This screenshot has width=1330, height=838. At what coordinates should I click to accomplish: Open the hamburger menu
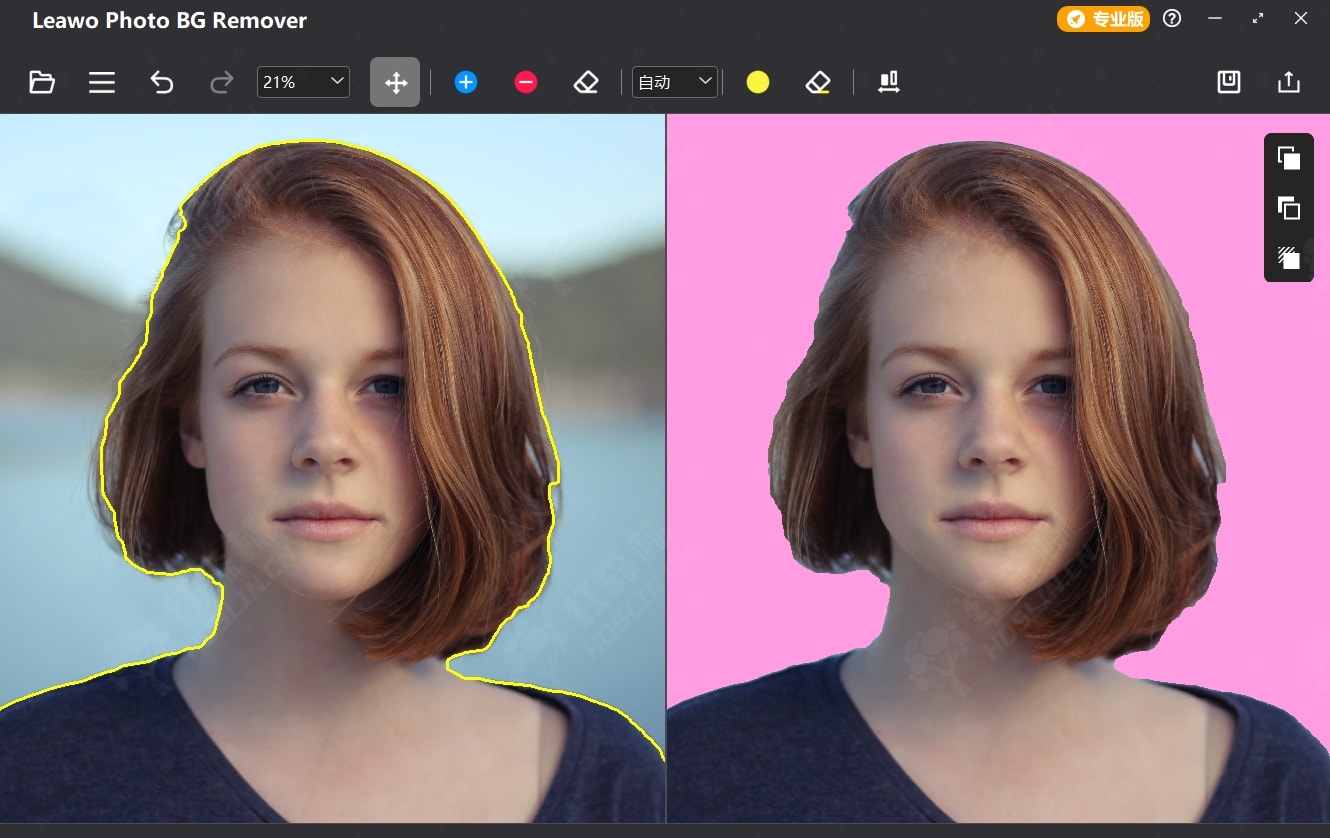tap(102, 82)
